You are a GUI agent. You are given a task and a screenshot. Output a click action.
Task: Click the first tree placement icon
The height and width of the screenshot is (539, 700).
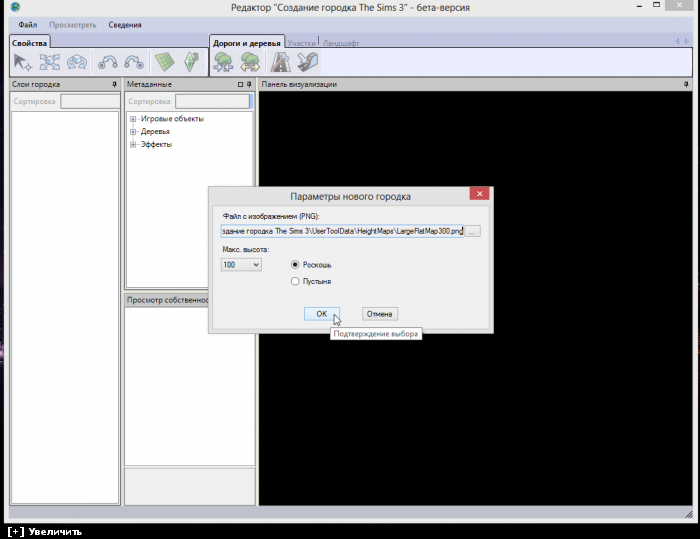(x=223, y=62)
